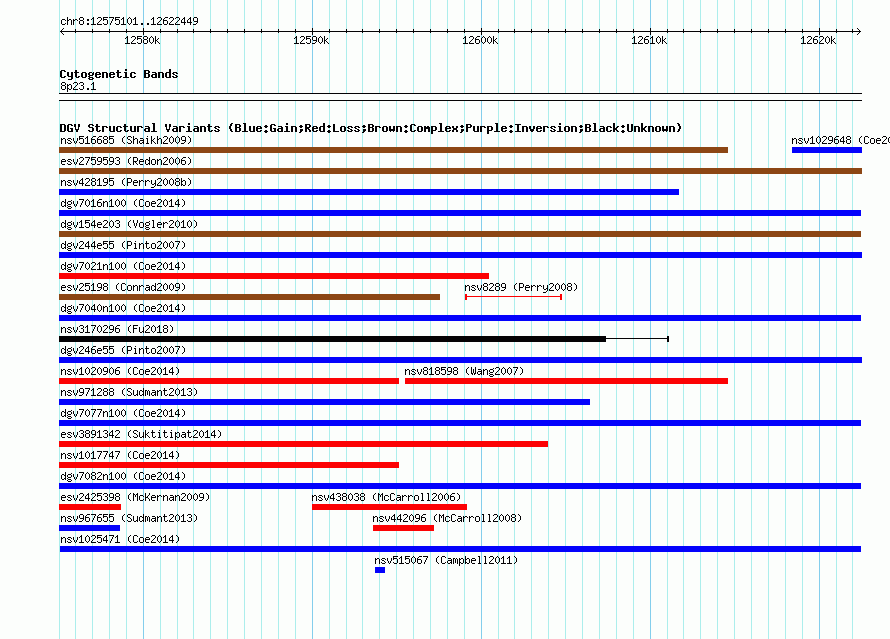
Task: Click the short blue nsv967655 bar
Action: [90, 528]
